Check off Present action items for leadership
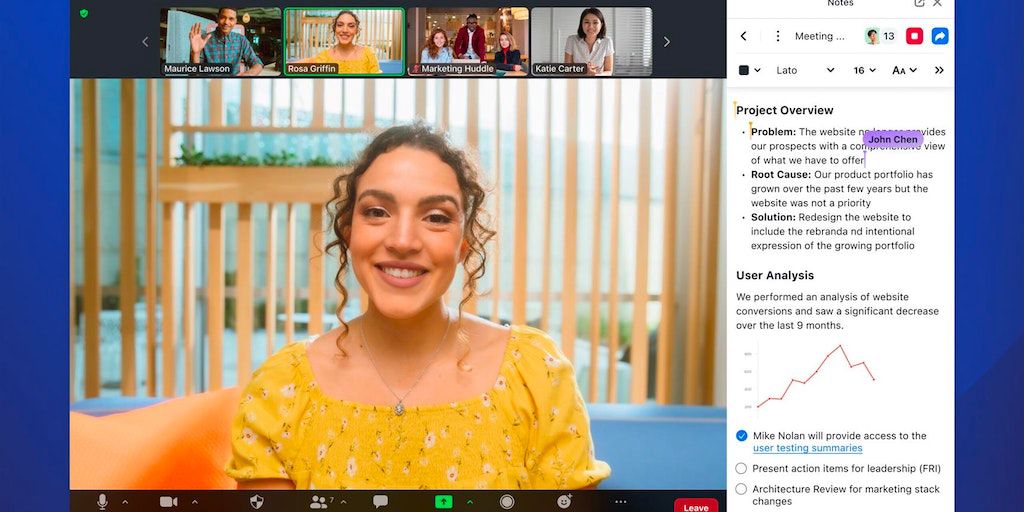This screenshot has height=512, width=1024. (741, 468)
